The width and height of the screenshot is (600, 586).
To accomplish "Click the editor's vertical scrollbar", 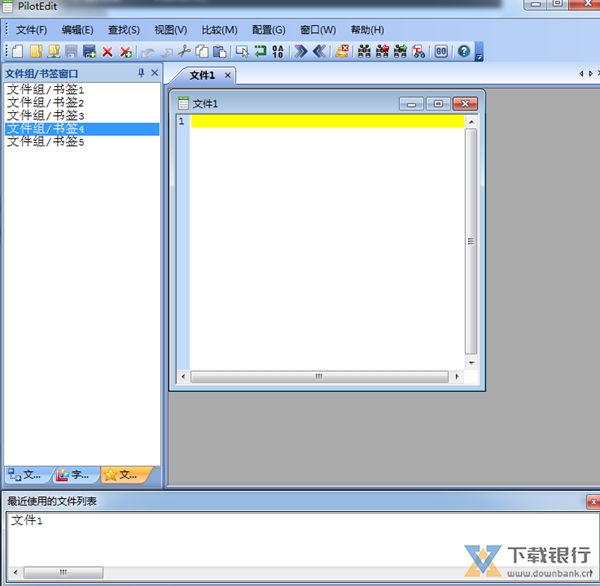I will (x=471, y=242).
